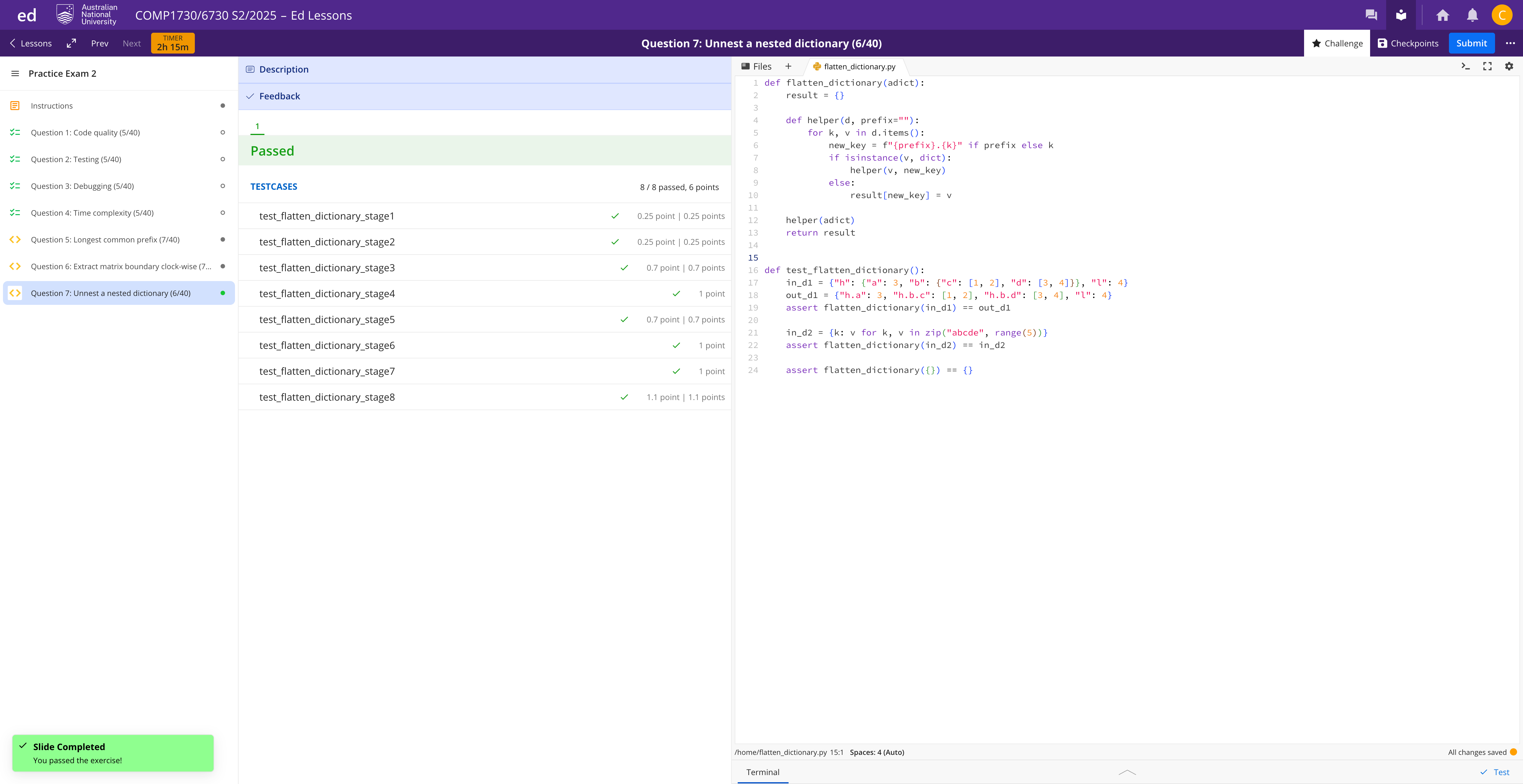Expand test_flatten_dictionary_stage5 testcase
Screen dimensions: 1523x784
pos(485,319)
